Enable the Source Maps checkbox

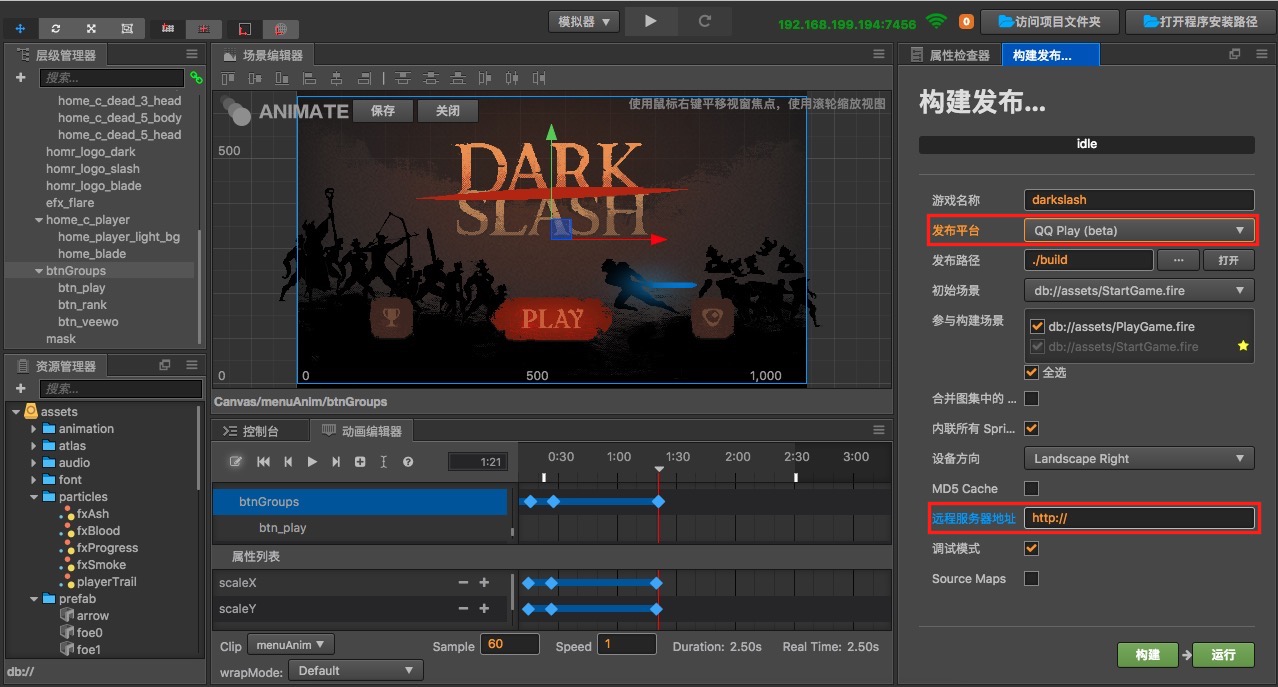pyautogui.click(x=1031, y=579)
